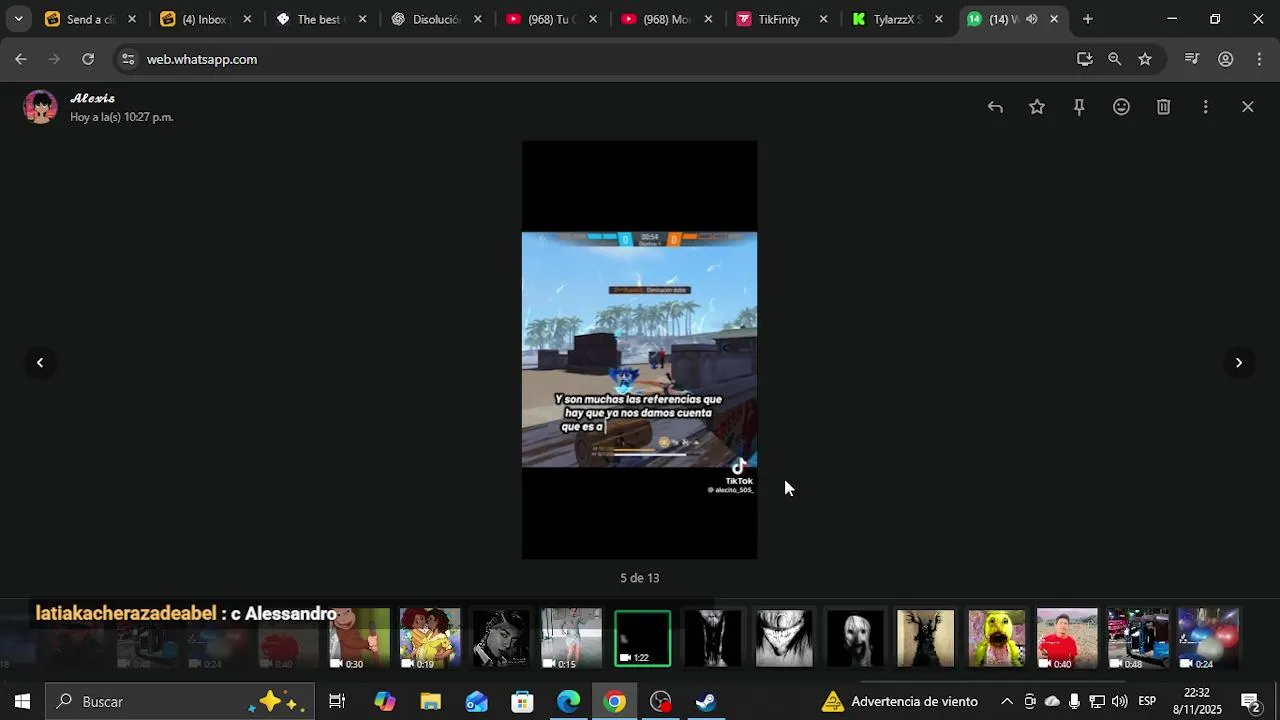Reply to this media message using reply arrow
The height and width of the screenshot is (720, 1280).
[x=995, y=107]
